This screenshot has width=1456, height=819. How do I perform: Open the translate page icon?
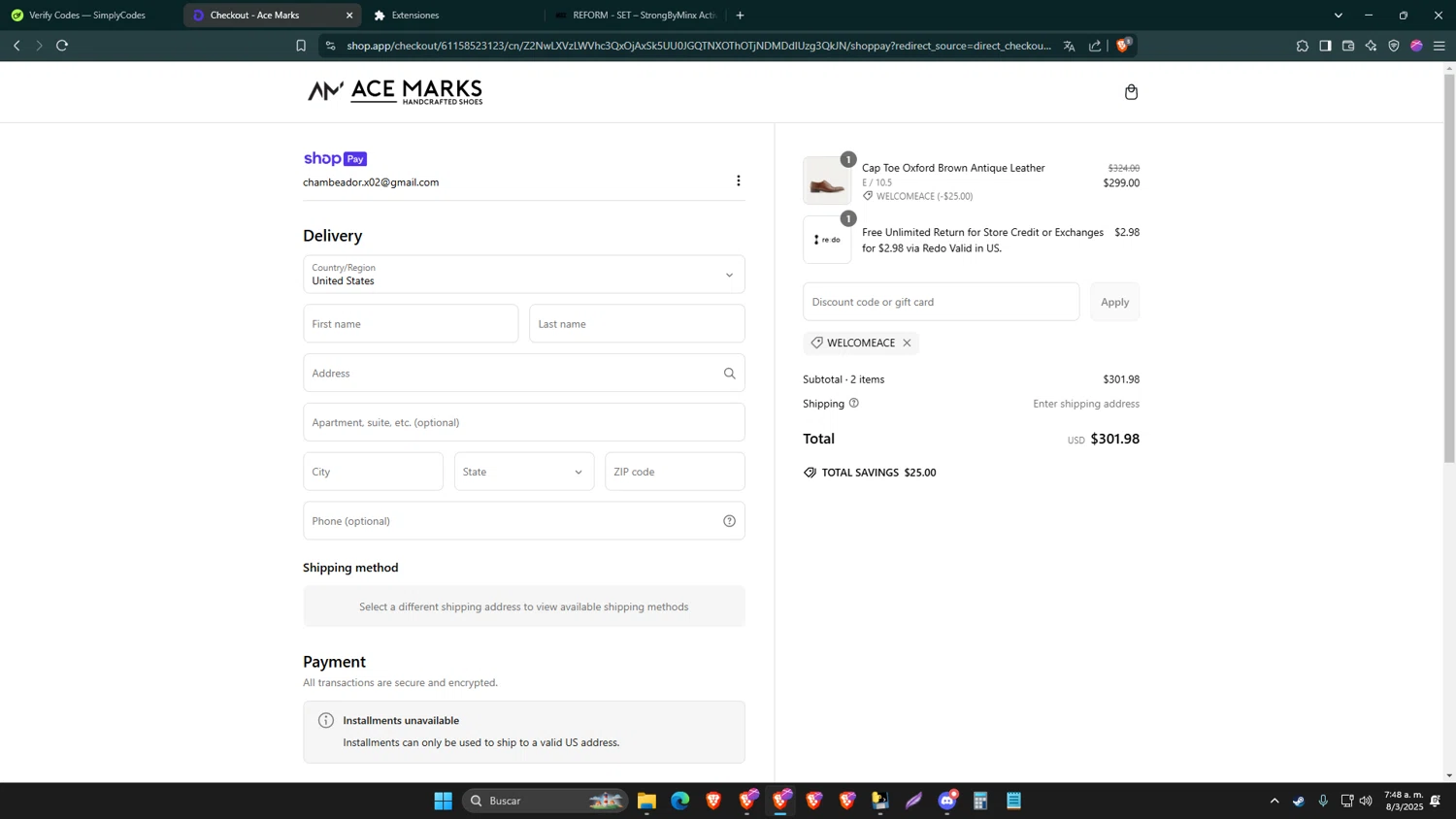[x=1069, y=46]
